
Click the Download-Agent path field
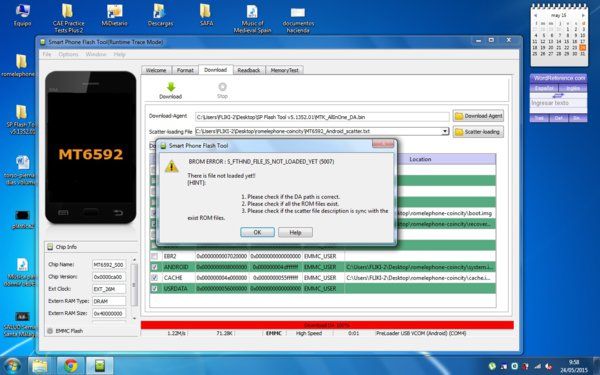[x=322, y=117]
